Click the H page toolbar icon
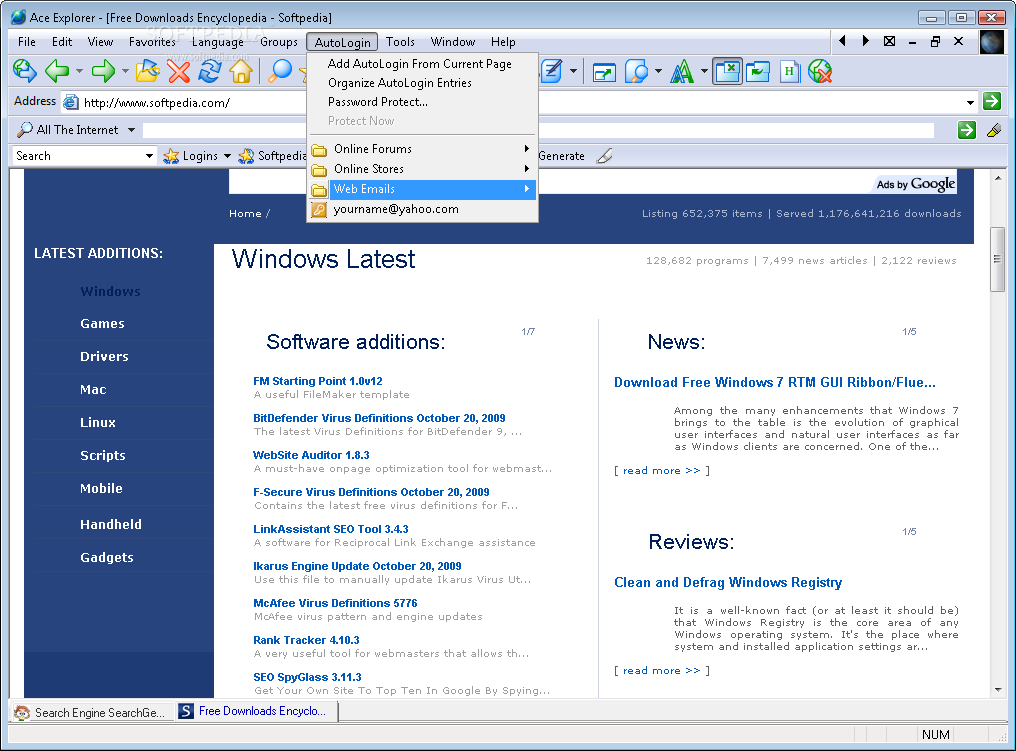This screenshot has width=1016, height=751. pyautogui.click(x=789, y=72)
